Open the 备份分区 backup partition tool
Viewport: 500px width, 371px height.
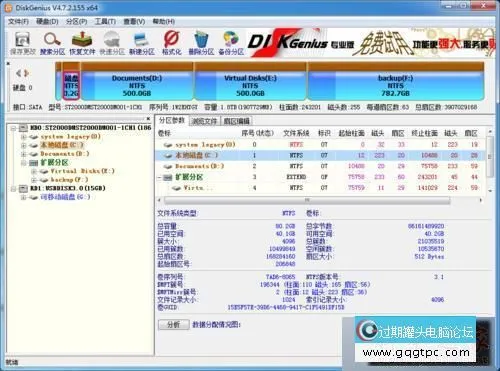click(231, 43)
